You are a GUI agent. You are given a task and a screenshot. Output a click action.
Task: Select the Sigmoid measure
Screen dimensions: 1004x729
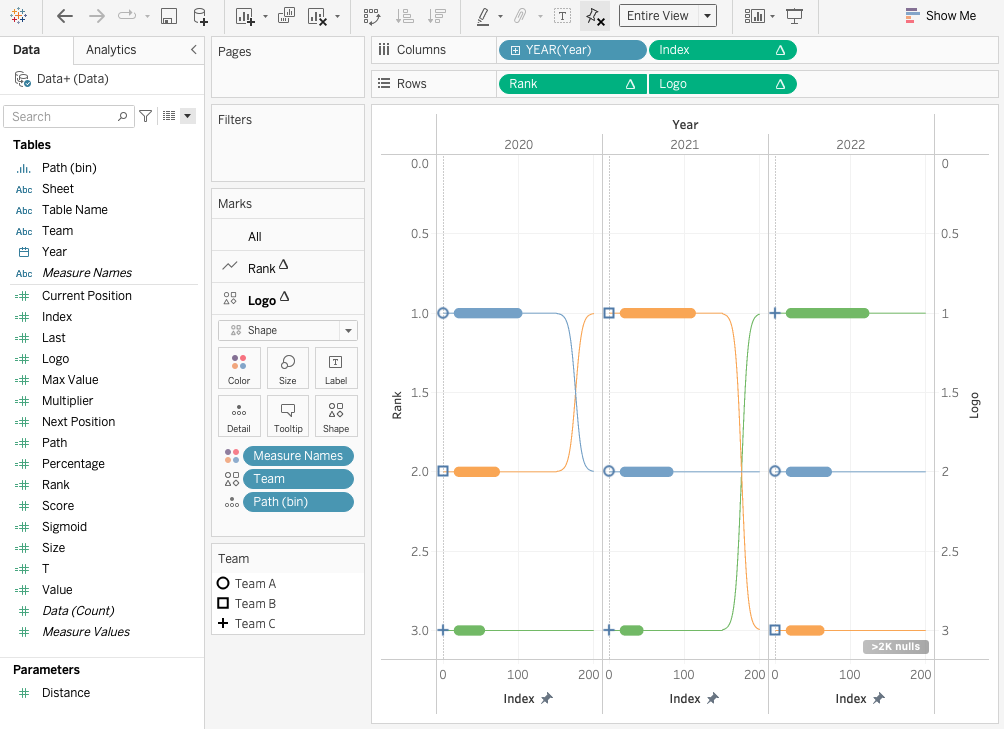pos(64,527)
